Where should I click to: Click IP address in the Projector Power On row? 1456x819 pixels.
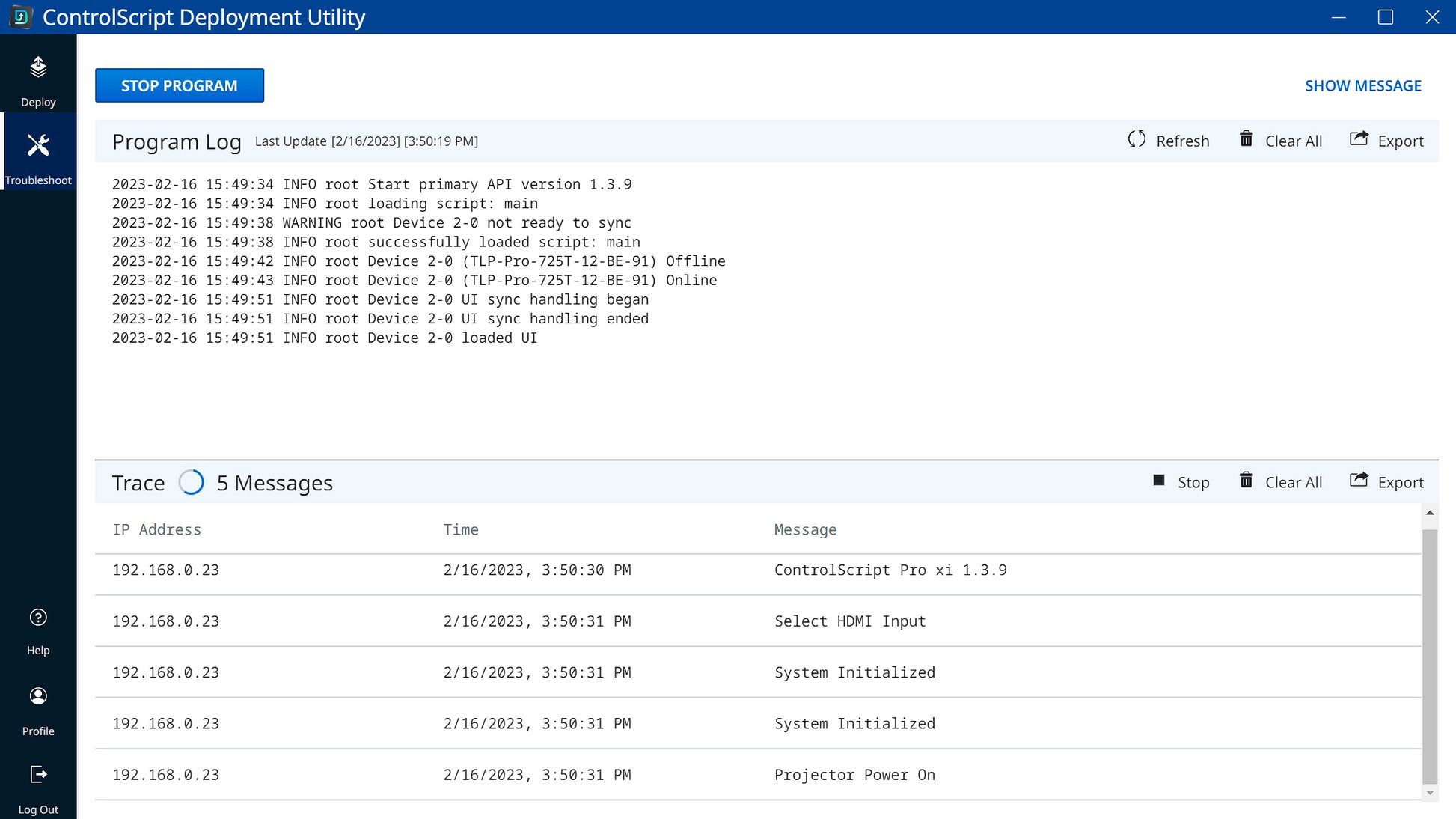click(x=166, y=775)
